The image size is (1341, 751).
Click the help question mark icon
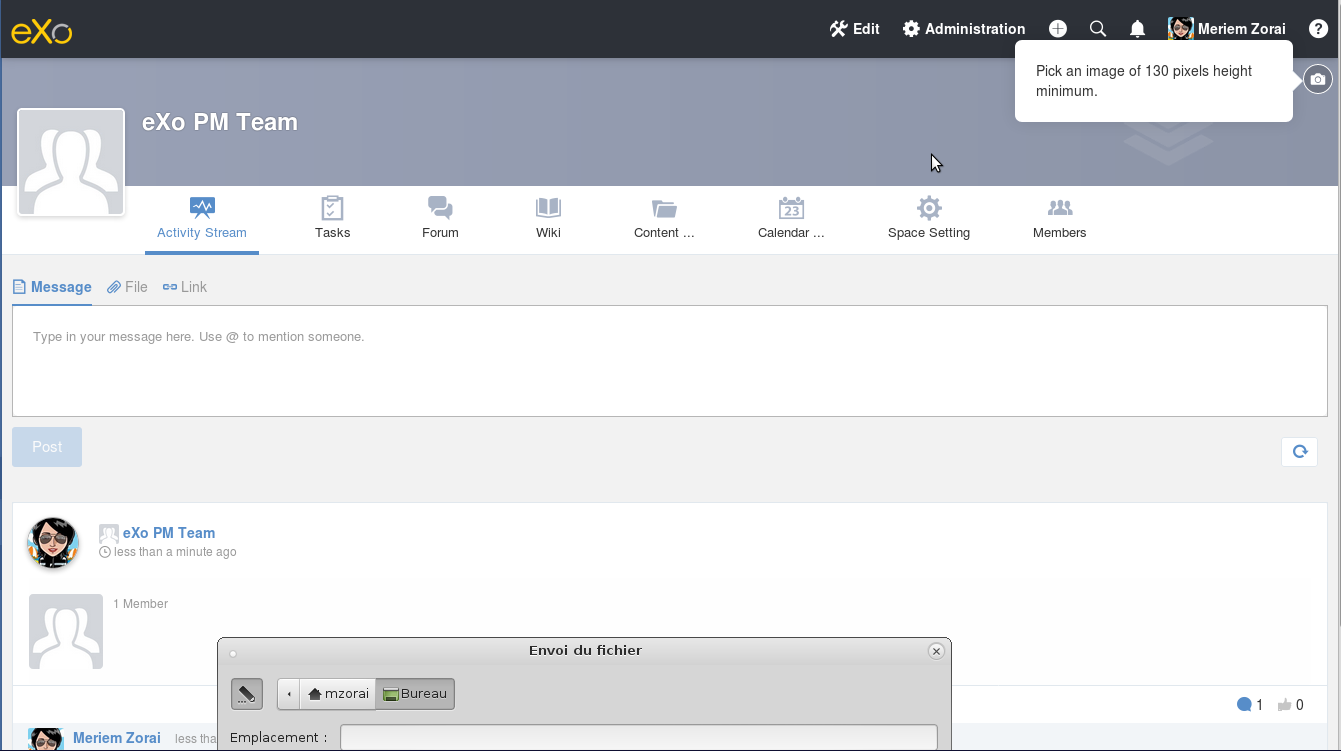pyautogui.click(x=1318, y=29)
